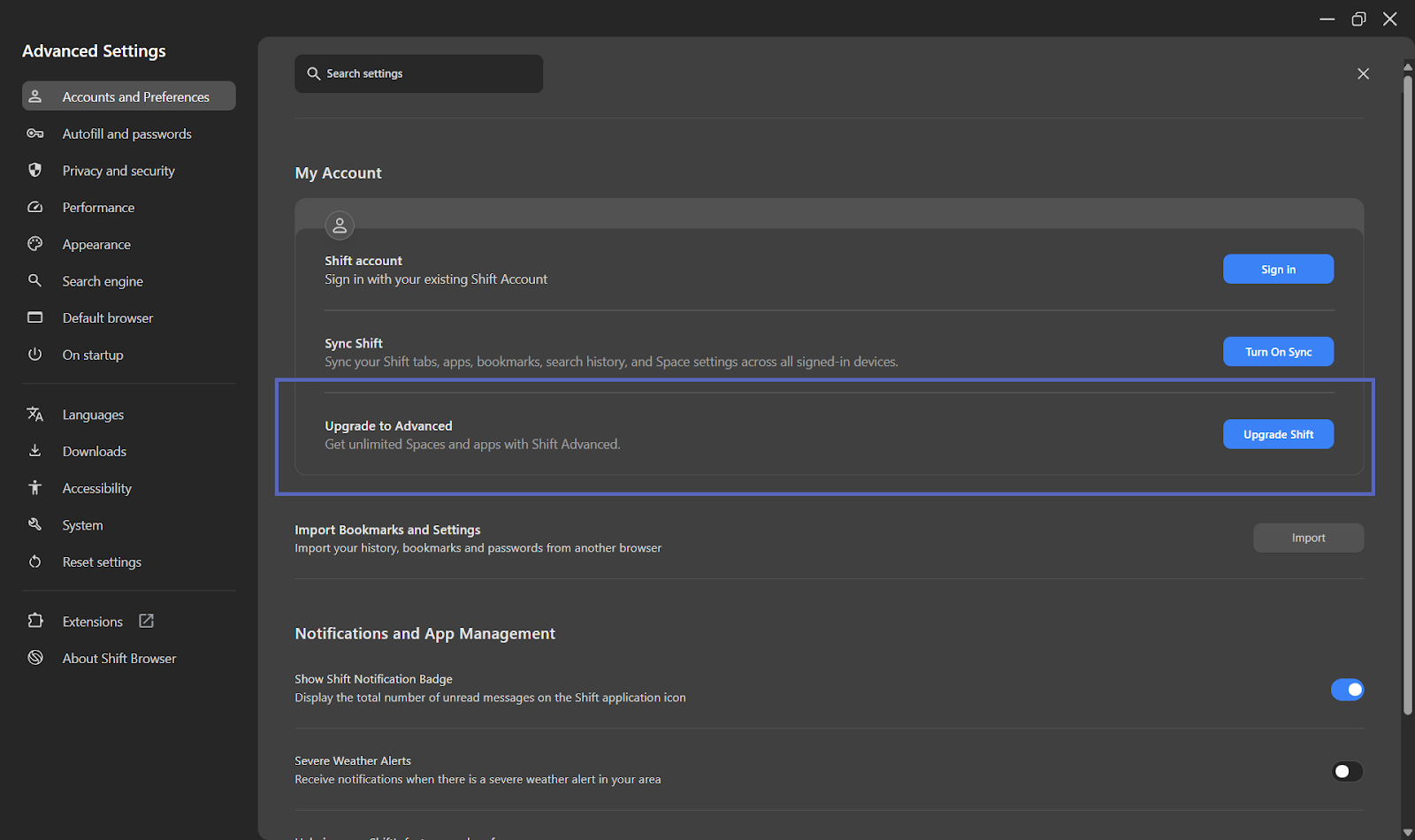The width and height of the screenshot is (1415, 840).
Task: Click the My Account heading
Action: point(338,173)
